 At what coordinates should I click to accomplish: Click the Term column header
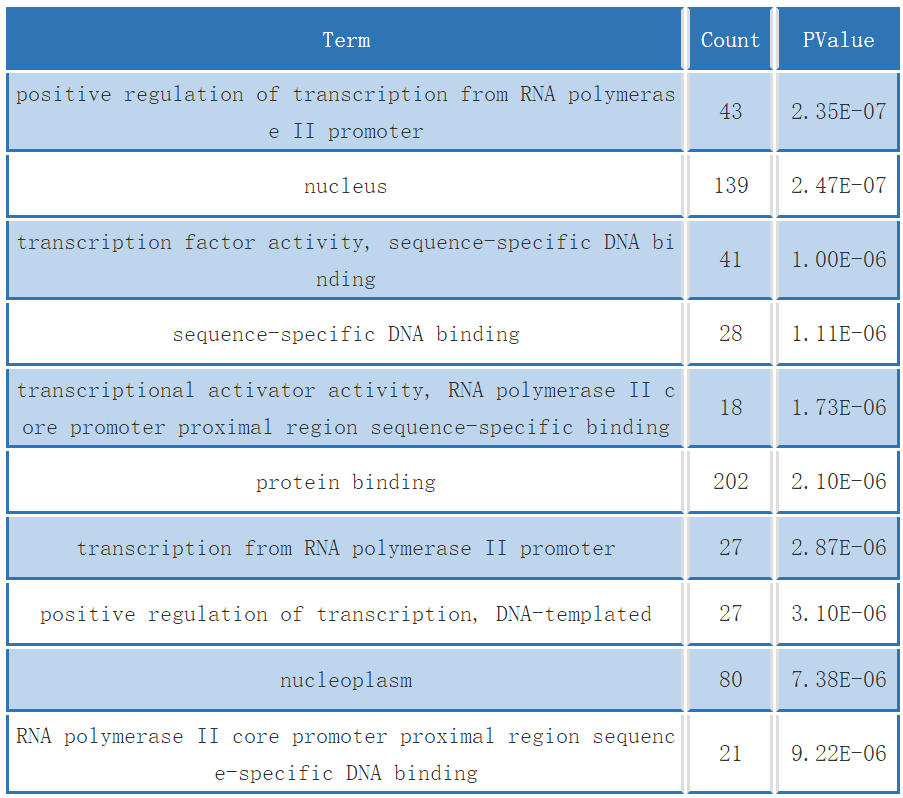[x=345, y=39]
